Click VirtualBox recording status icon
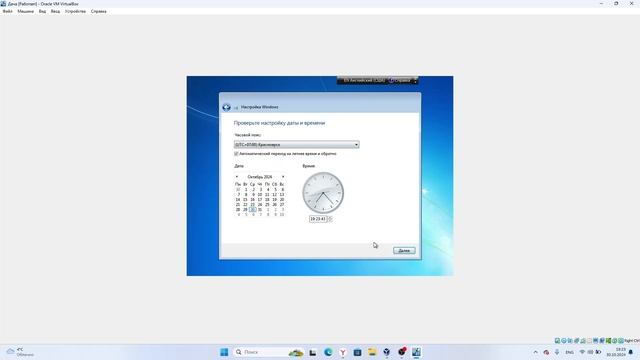The height and width of the screenshot is (360, 640). click(x=602, y=340)
